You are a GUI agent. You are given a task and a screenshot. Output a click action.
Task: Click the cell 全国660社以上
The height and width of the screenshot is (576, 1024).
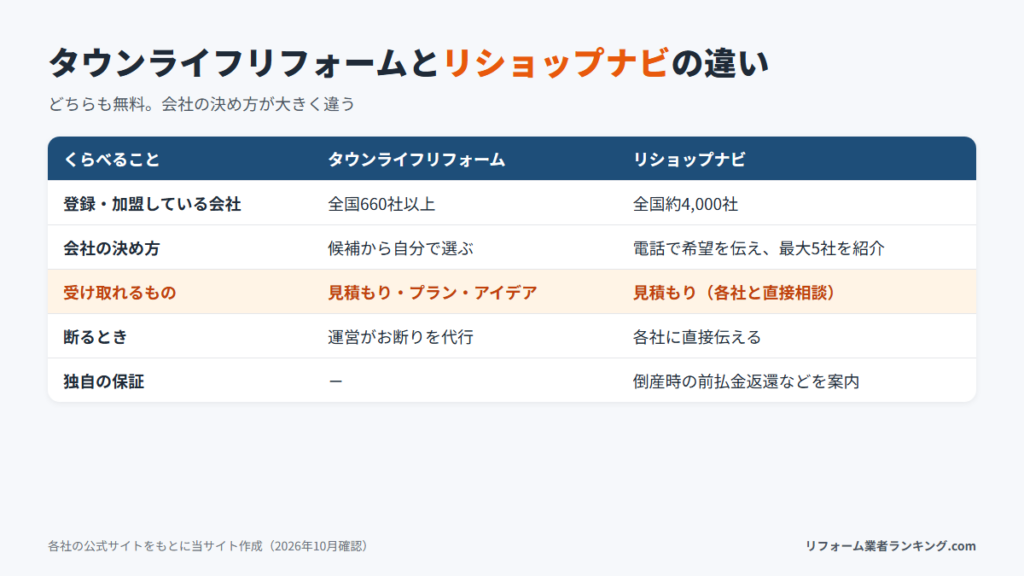pyautogui.click(x=381, y=204)
